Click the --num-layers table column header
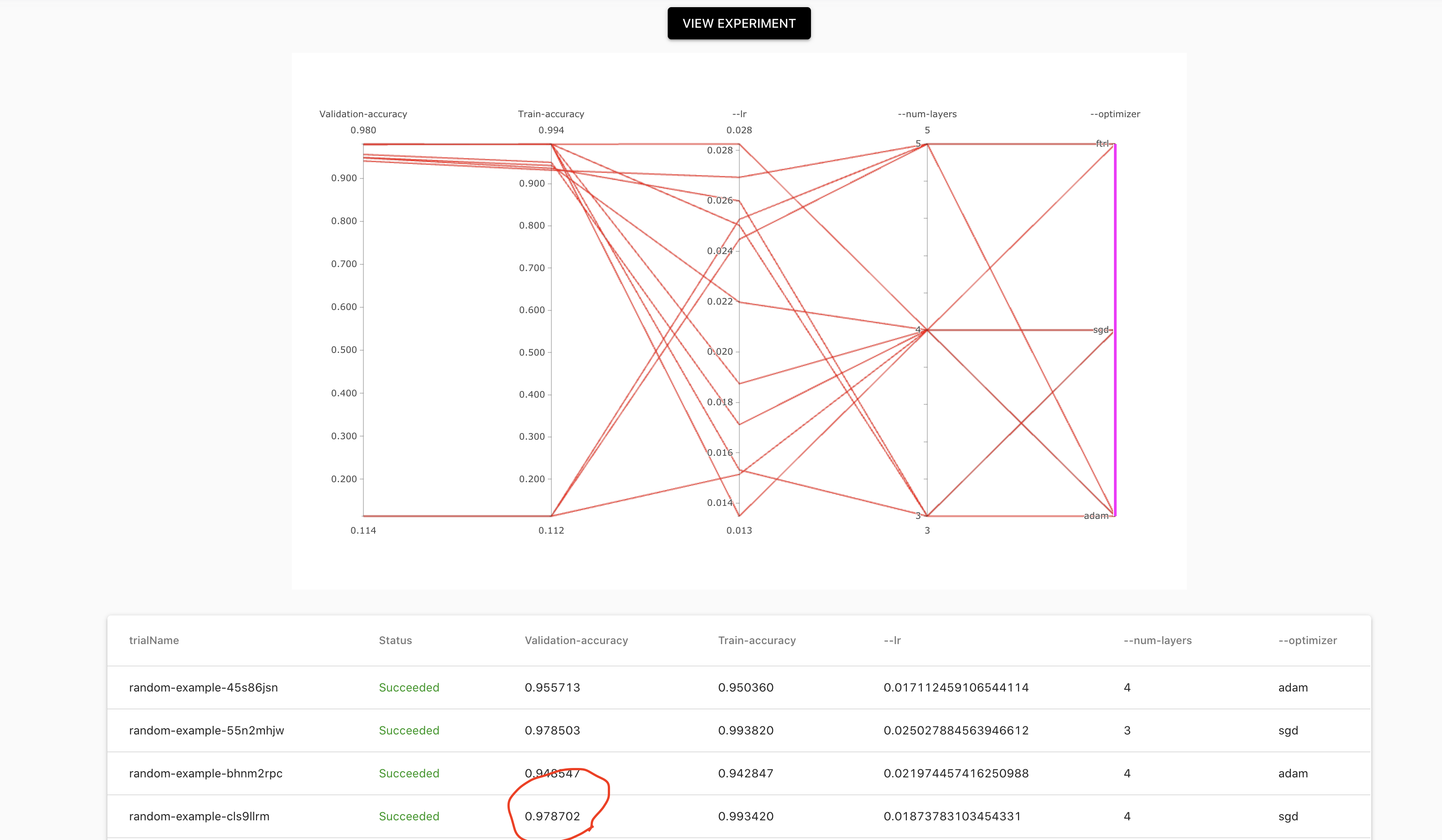 [1157, 641]
